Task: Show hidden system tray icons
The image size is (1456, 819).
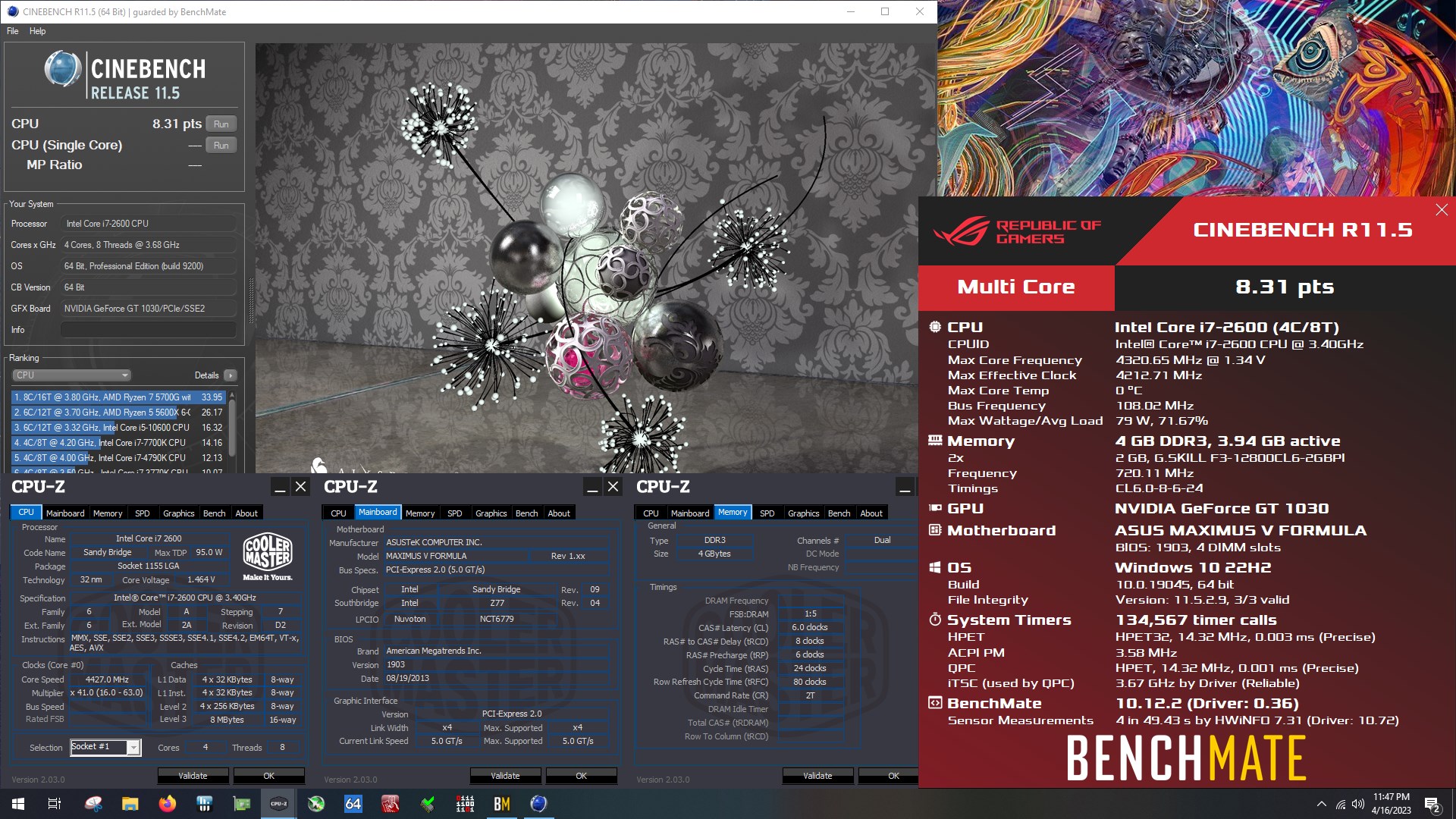Action: pyautogui.click(x=1322, y=804)
